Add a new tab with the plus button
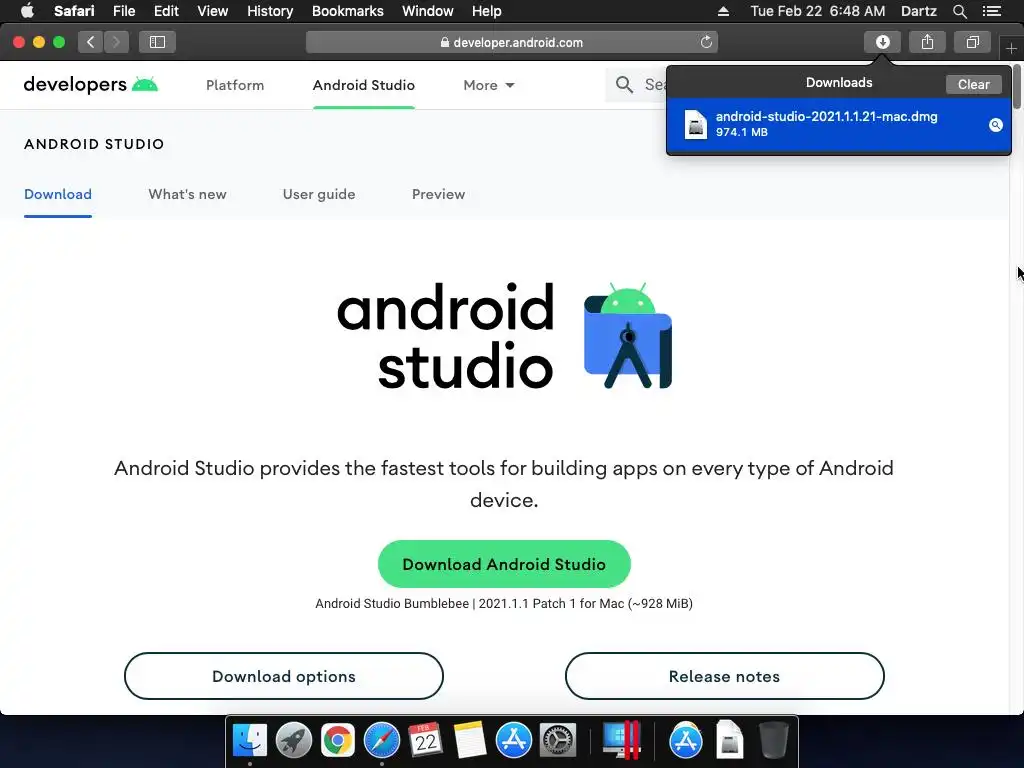1024x768 pixels. (1011, 48)
